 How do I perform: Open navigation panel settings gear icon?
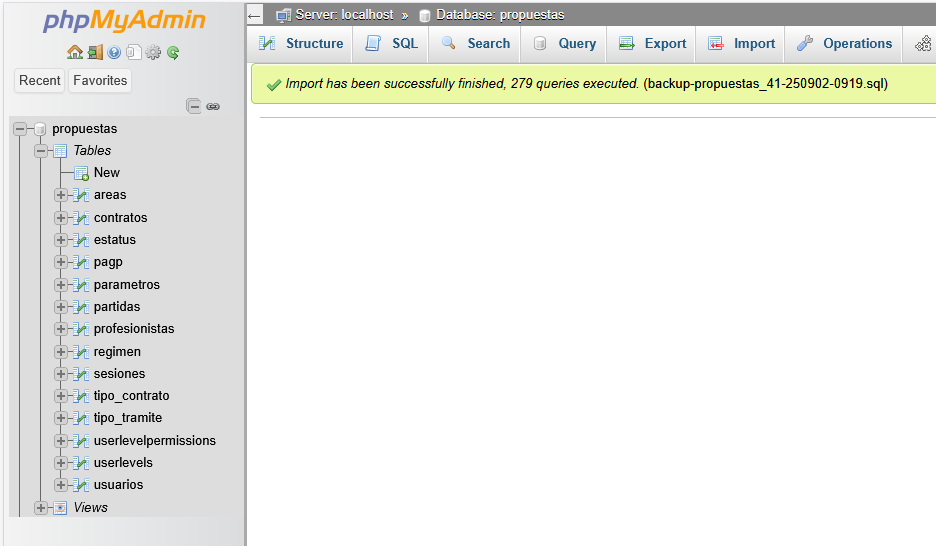[153, 52]
